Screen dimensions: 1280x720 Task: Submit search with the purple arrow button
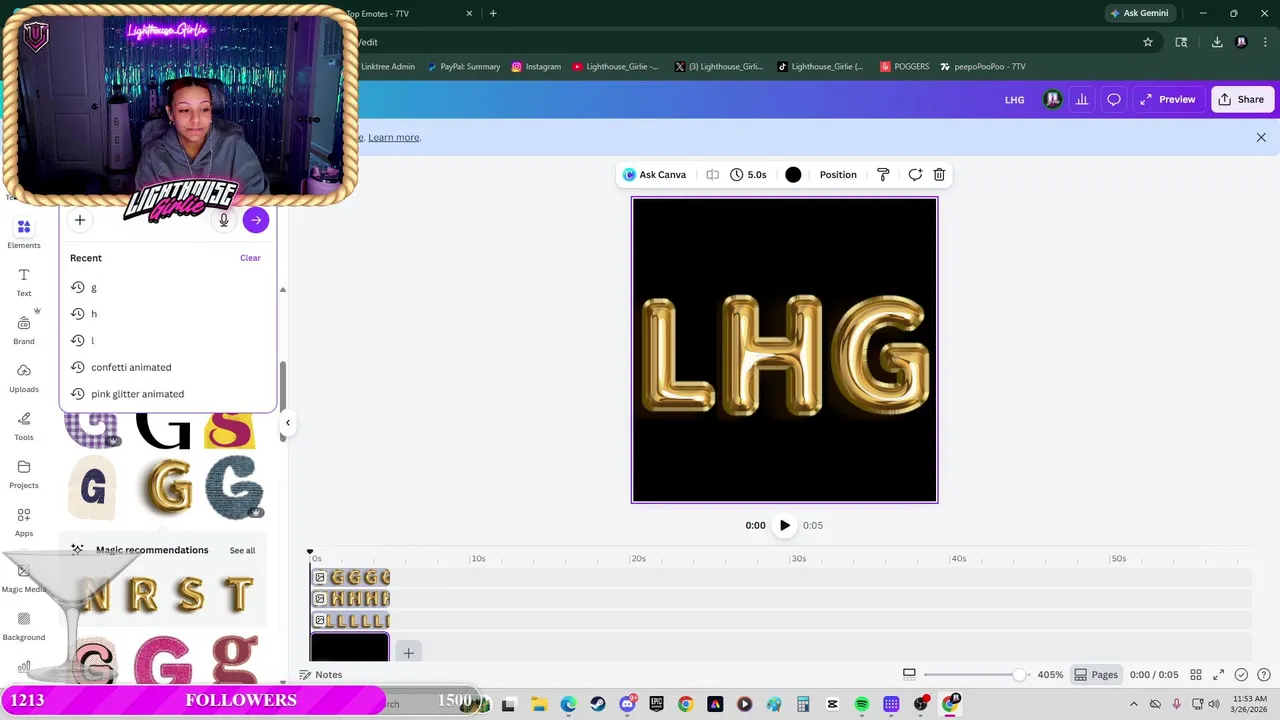point(256,220)
